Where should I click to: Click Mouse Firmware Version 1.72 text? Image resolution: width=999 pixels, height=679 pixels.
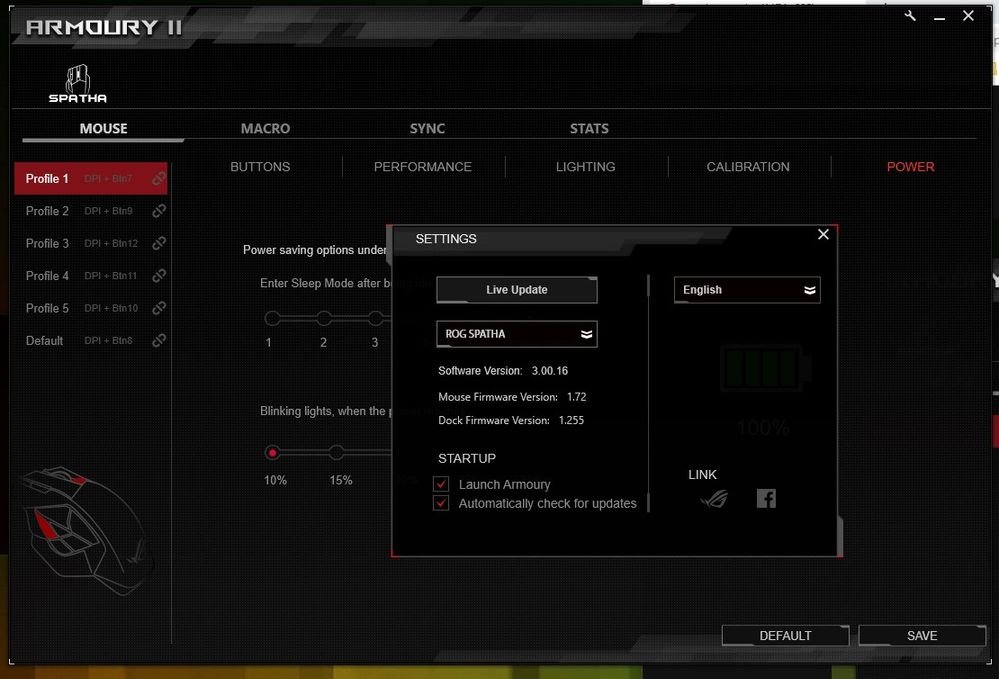(x=512, y=397)
